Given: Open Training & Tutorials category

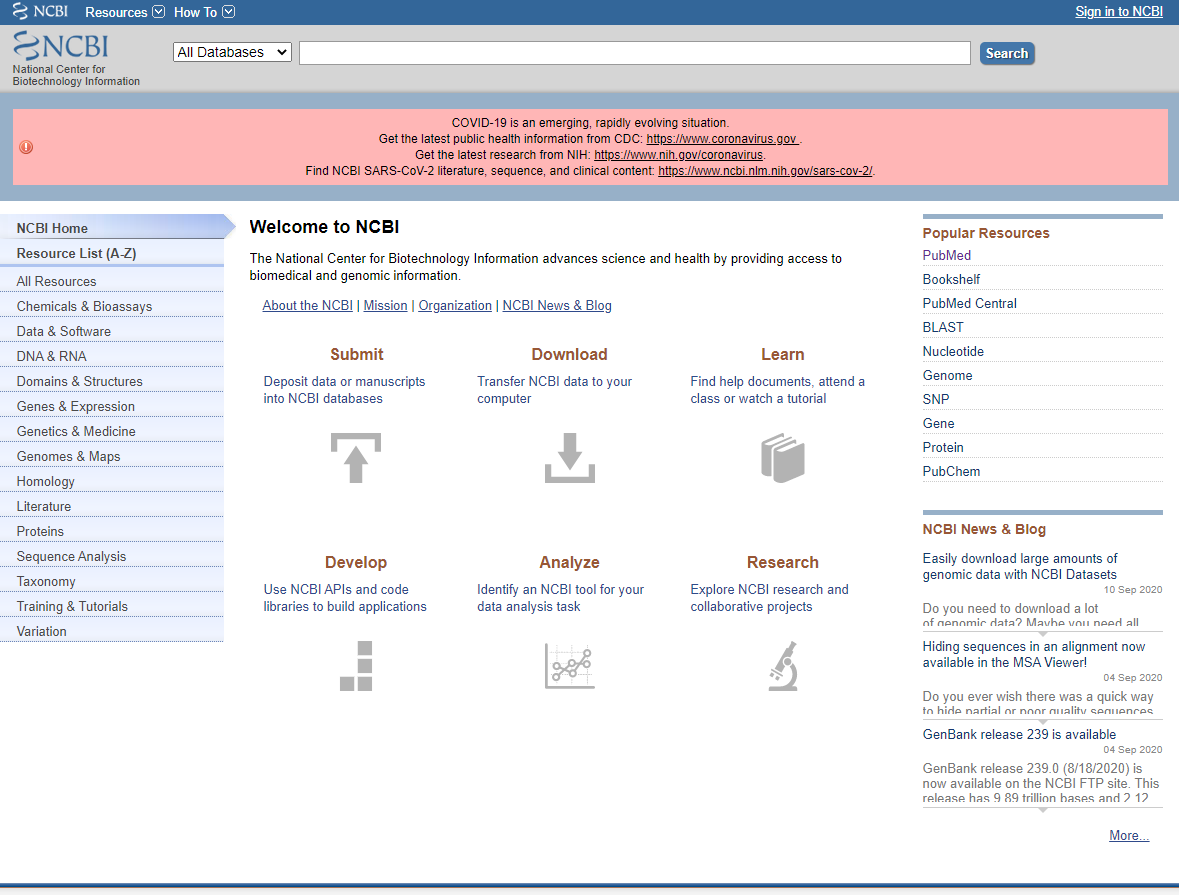Looking at the screenshot, I should (x=112, y=606).
